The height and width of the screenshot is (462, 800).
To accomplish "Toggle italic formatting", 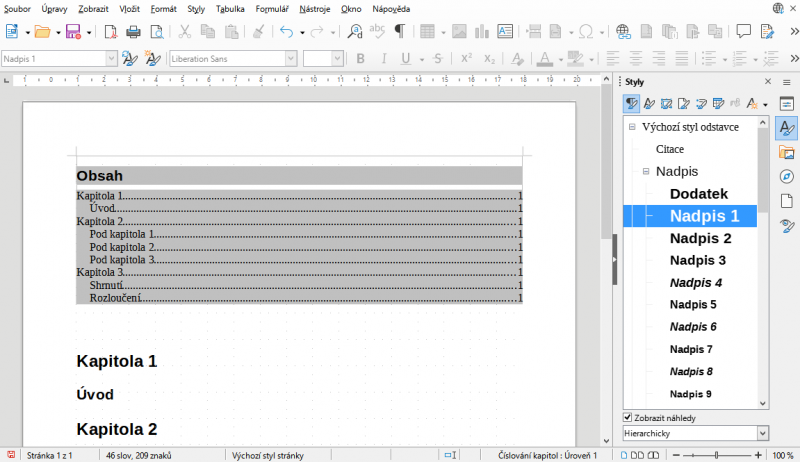I will pos(384,59).
